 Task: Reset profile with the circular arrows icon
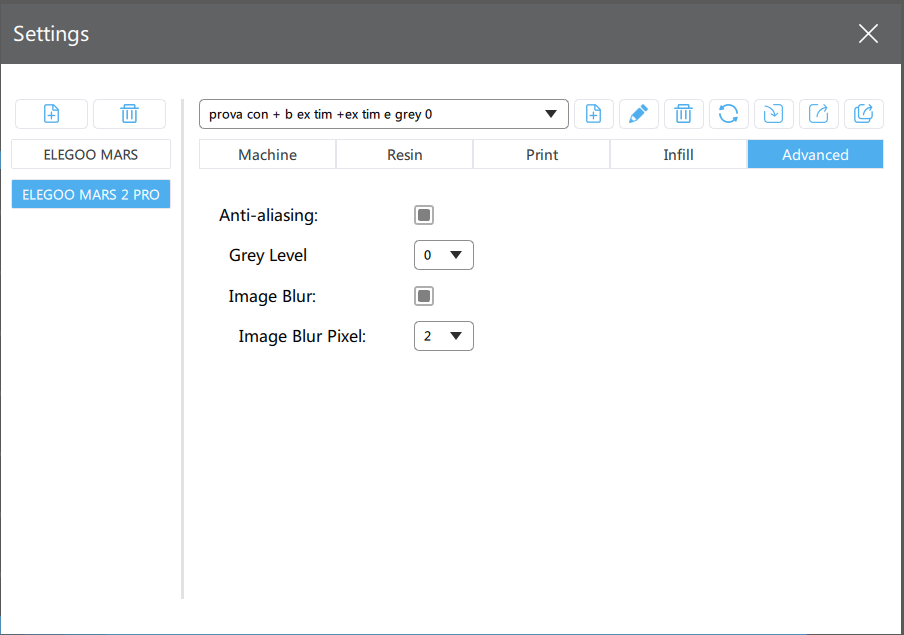point(729,114)
